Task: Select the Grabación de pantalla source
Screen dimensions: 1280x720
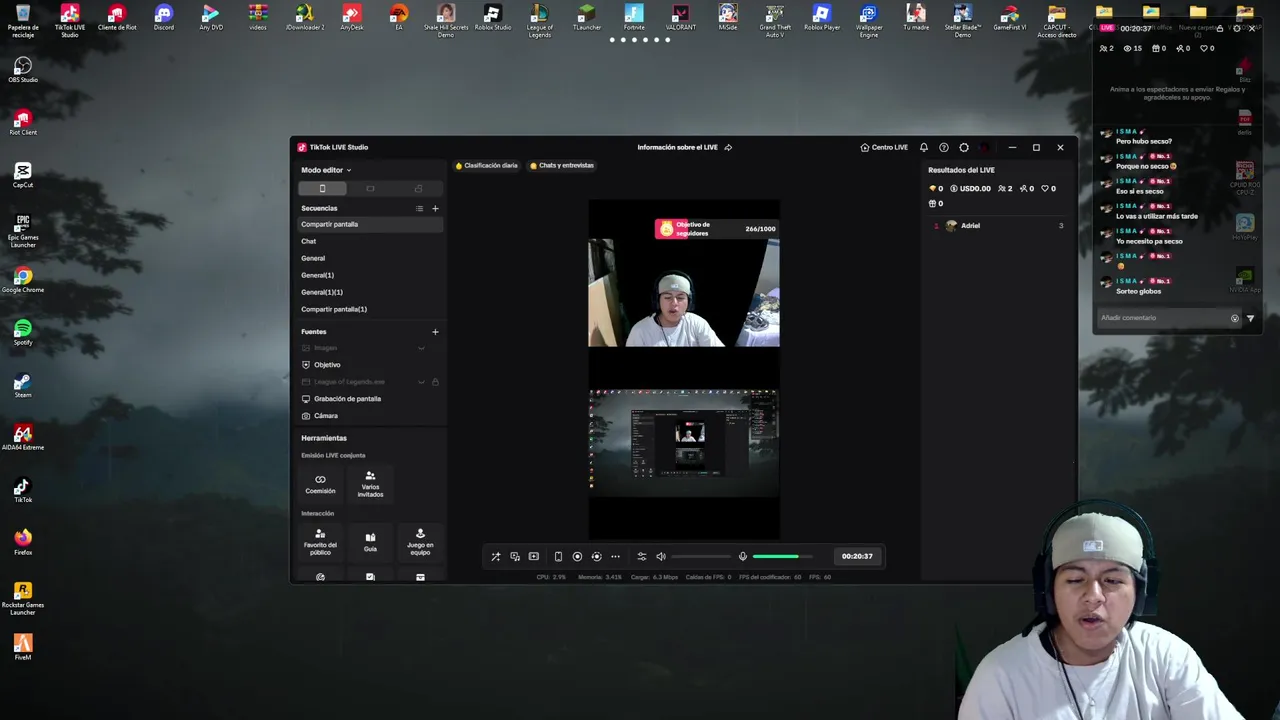Action: [x=370, y=399]
